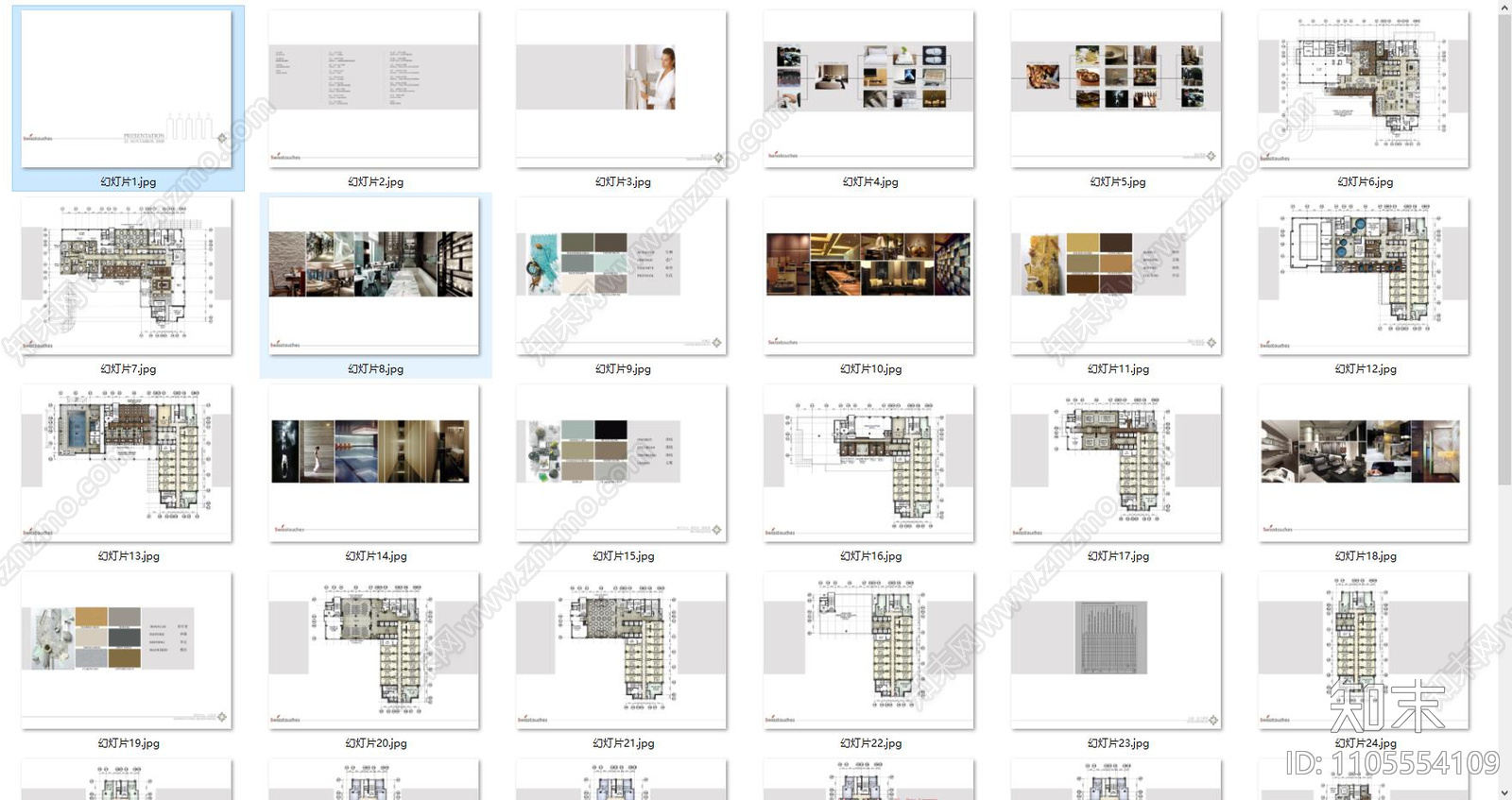Screen dimensions: 1512x800
Task: Click the 幻灯片8.jpg highlighted thumbnail
Action: click(x=374, y=276)
